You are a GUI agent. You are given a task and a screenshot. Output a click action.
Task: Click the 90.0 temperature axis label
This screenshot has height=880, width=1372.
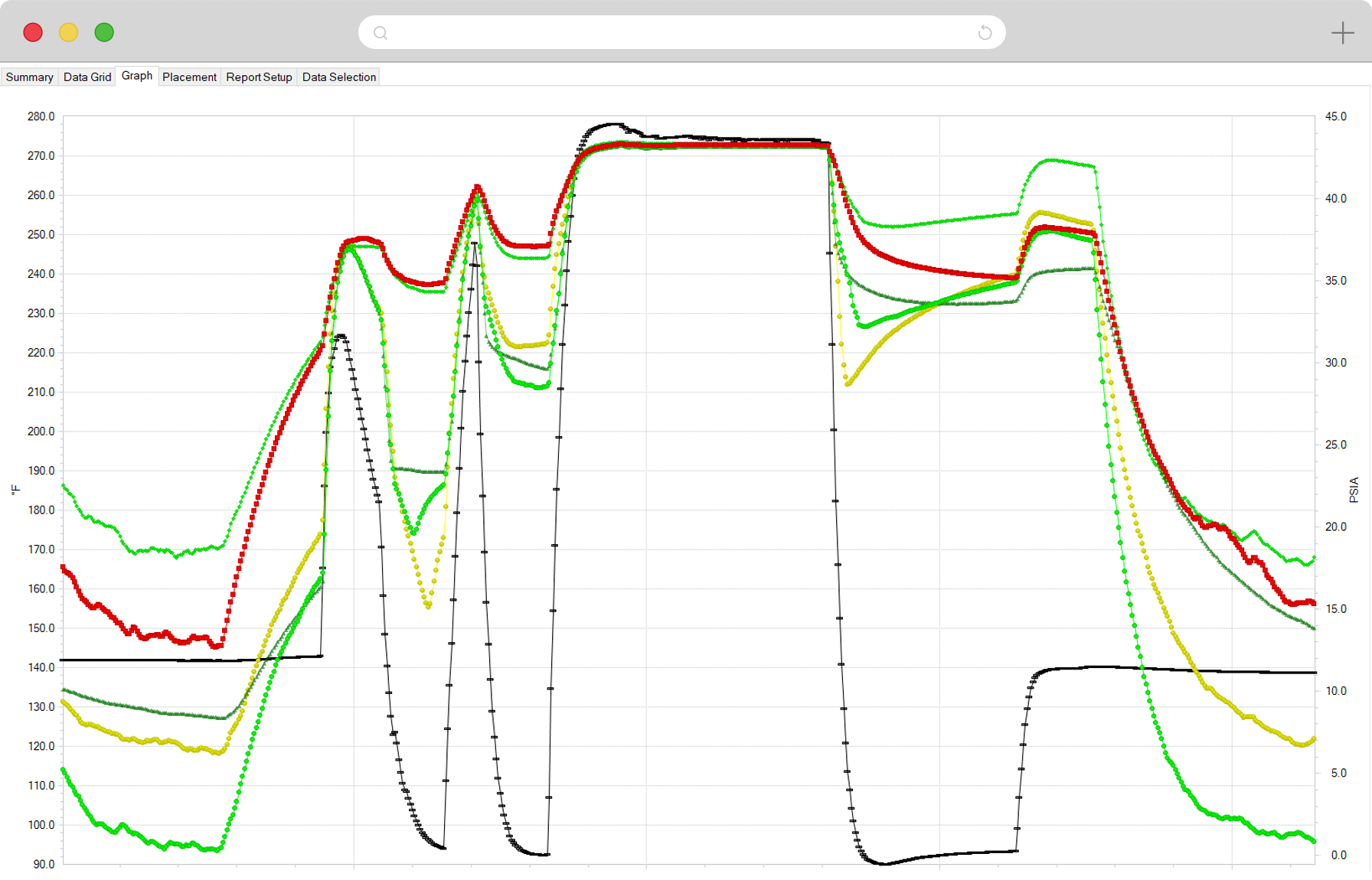coord(44,864)
